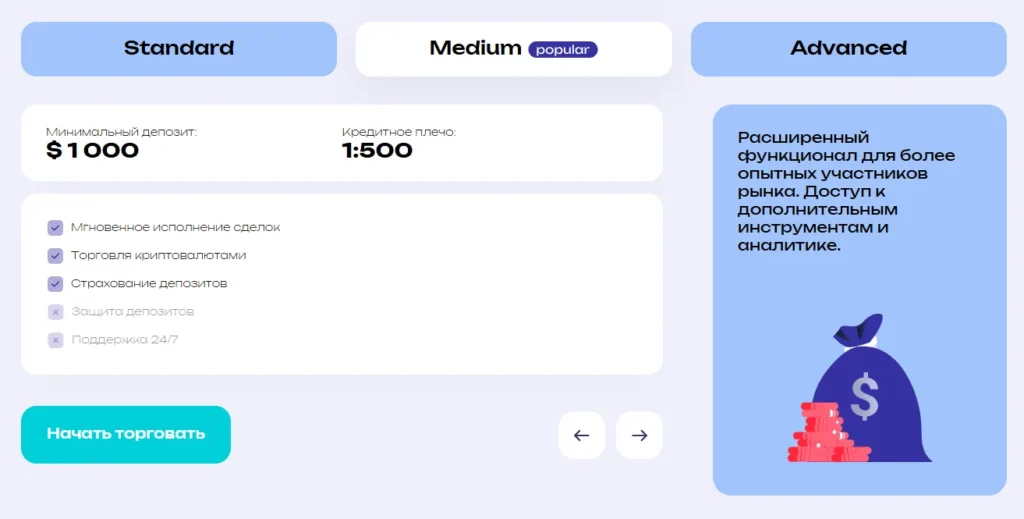Click the disabled 'Защита депозитов' checkbox
This screenshot has width=1024, height=519.
(x=56, y=312)
